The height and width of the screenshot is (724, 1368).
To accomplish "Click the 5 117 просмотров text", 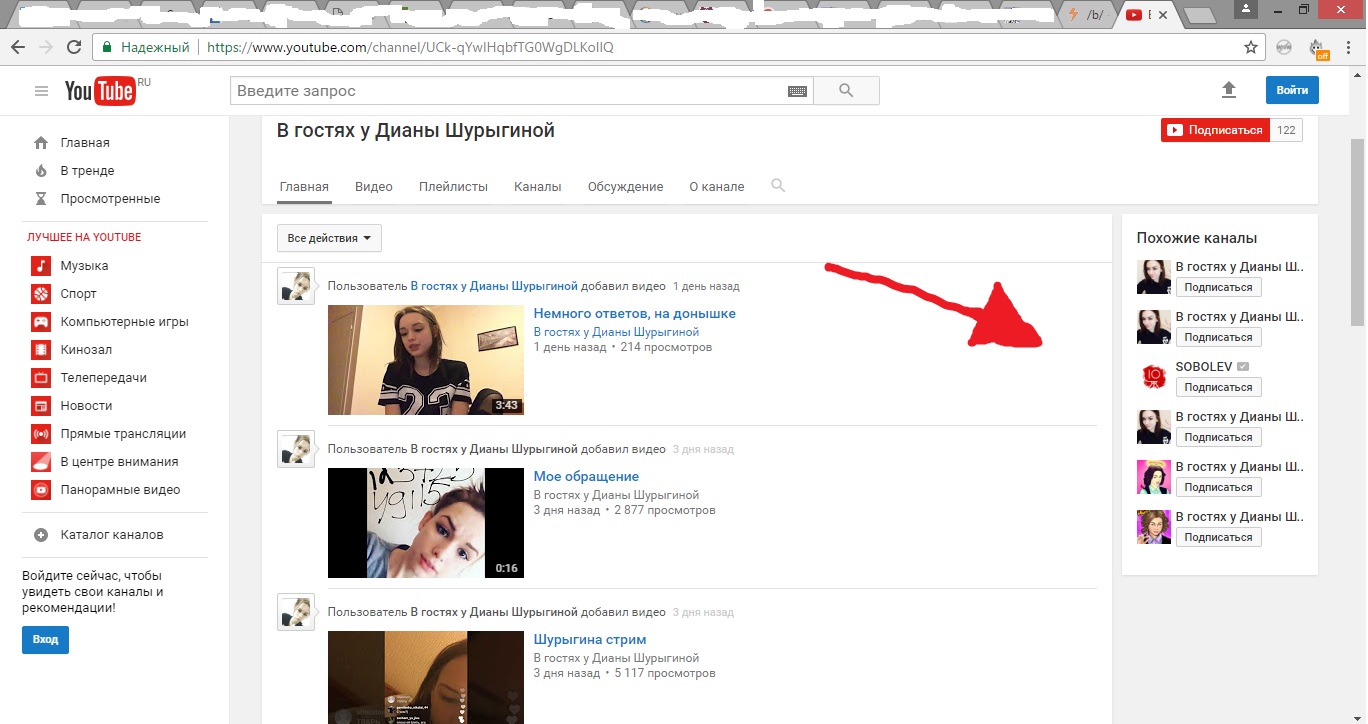I will [x=665, y=673].
